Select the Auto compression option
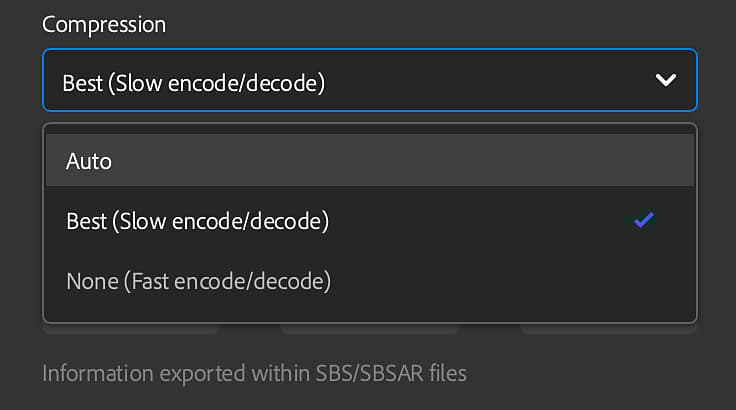Screen dimensions: 736x410 [89, 161]
